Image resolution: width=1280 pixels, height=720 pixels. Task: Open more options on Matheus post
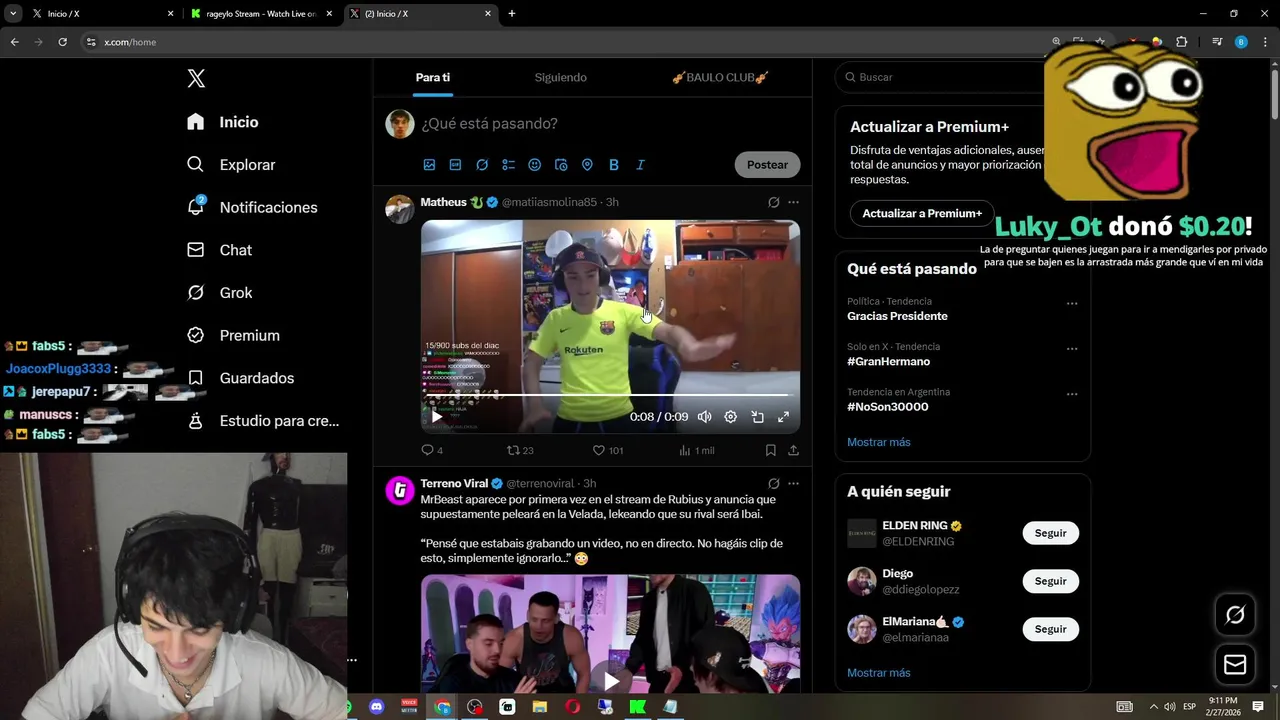793,202
